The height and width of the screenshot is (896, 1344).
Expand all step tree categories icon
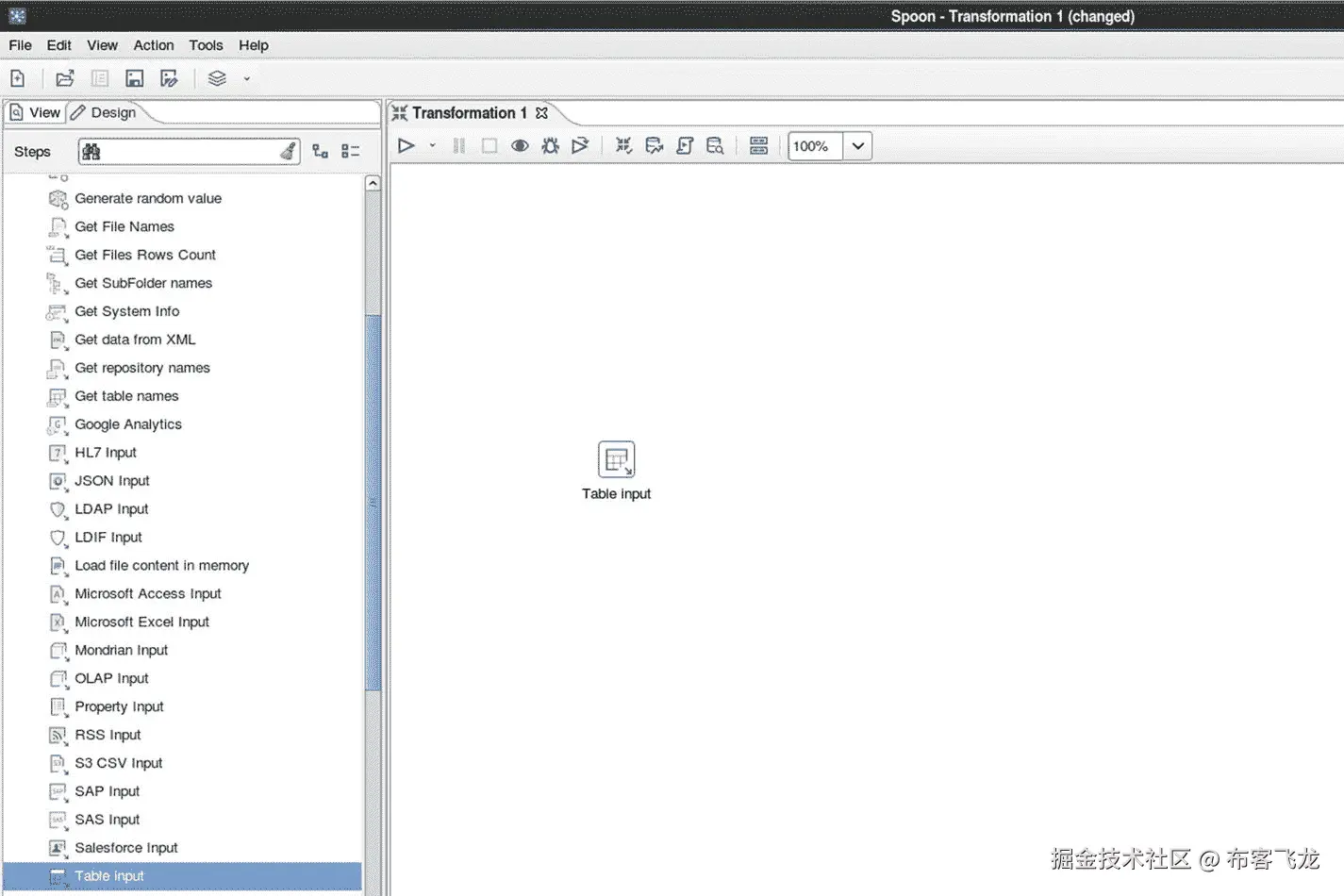[x=321, y=152]
